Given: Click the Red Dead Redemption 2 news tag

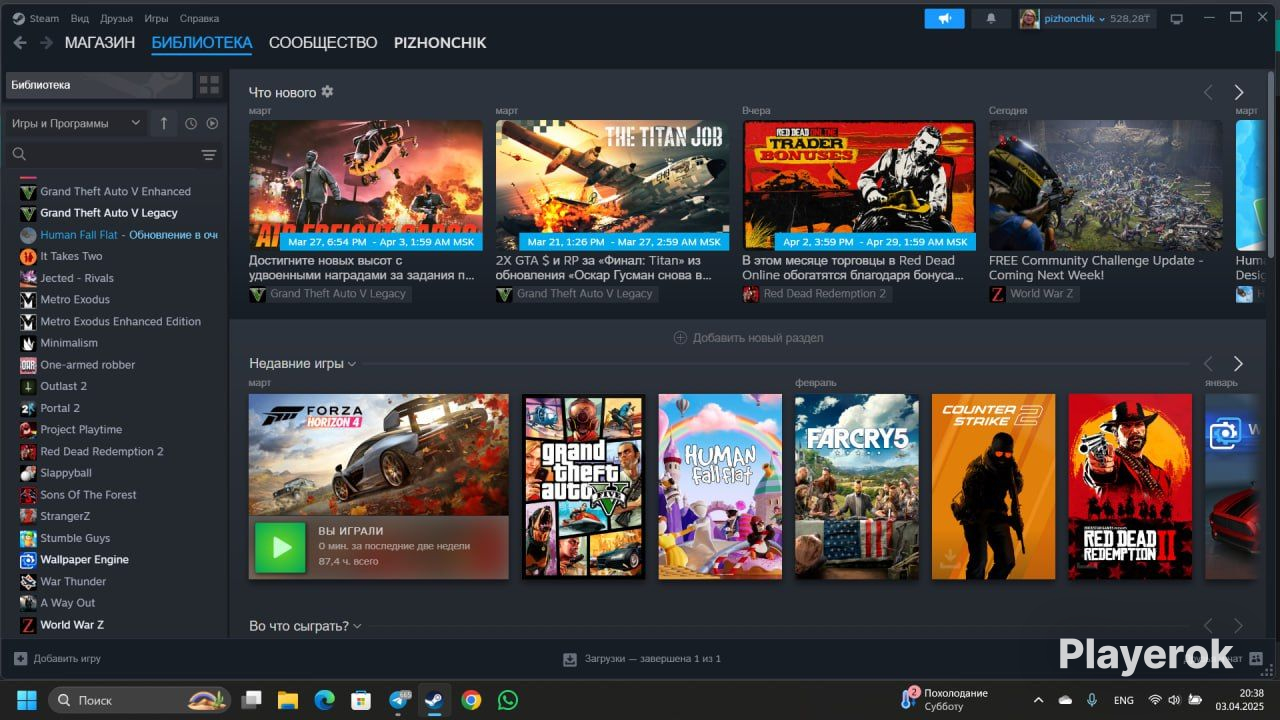Looking at the screenshot, I should pyautogui.click(x=815, y=294).
